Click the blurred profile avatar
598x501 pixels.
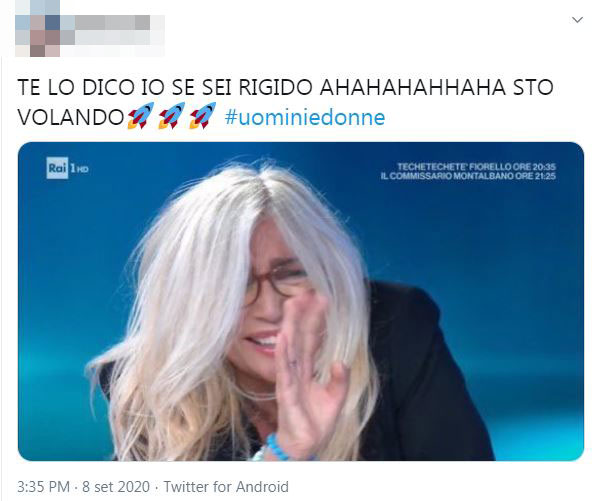click(37, 29)
